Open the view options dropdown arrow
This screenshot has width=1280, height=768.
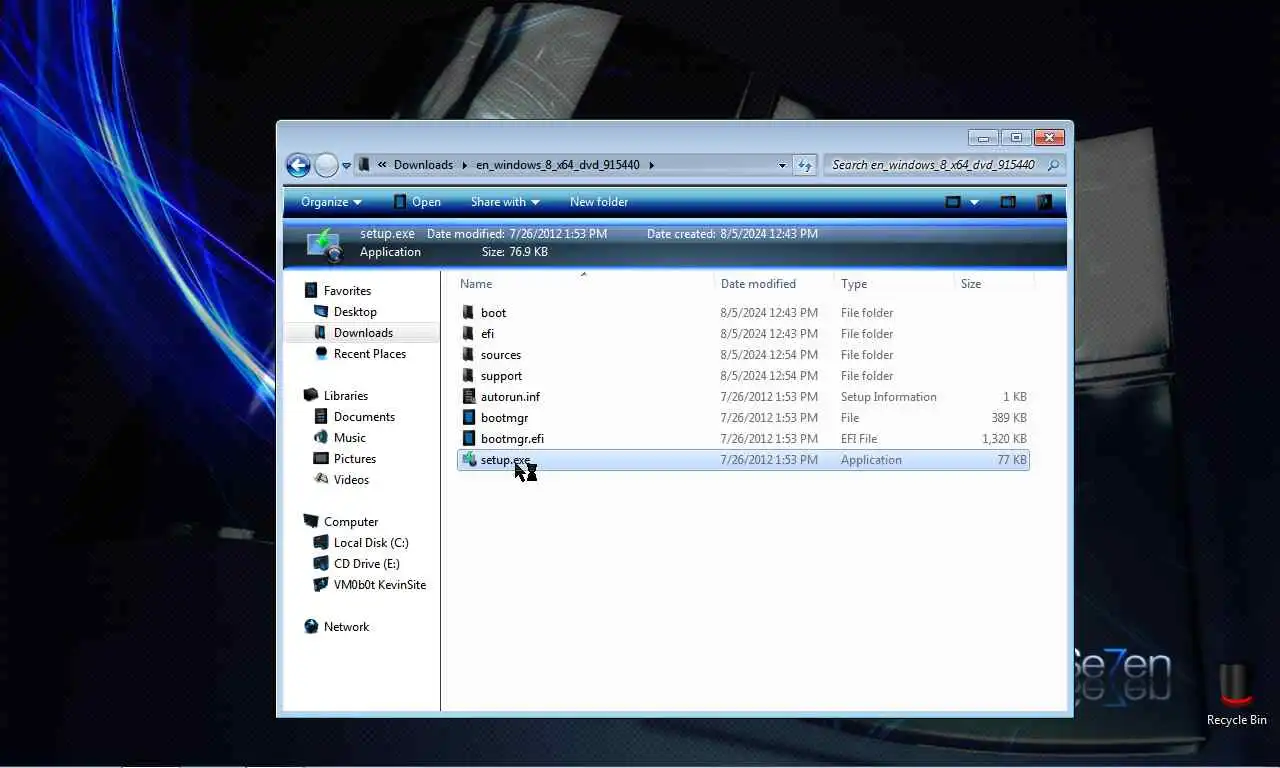pos(974,202)
